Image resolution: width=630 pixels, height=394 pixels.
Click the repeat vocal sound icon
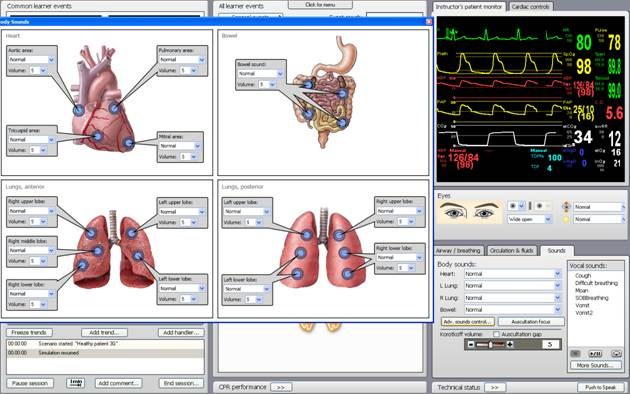click(x=616, y=353)
